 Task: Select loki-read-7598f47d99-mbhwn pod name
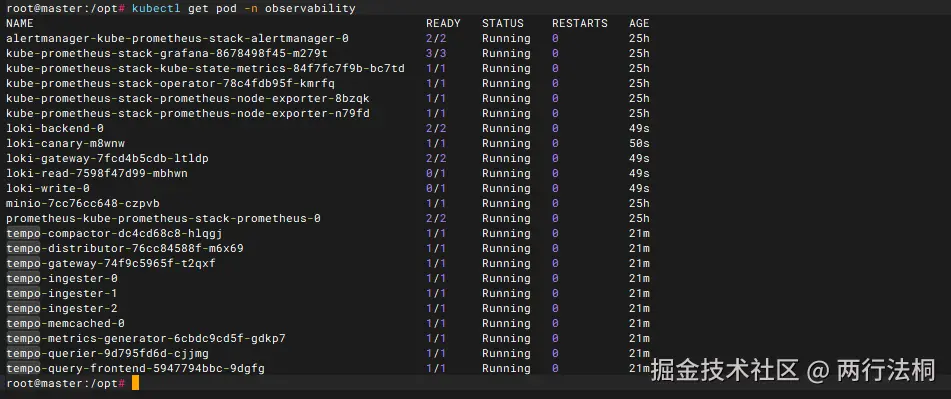[97, 173]
